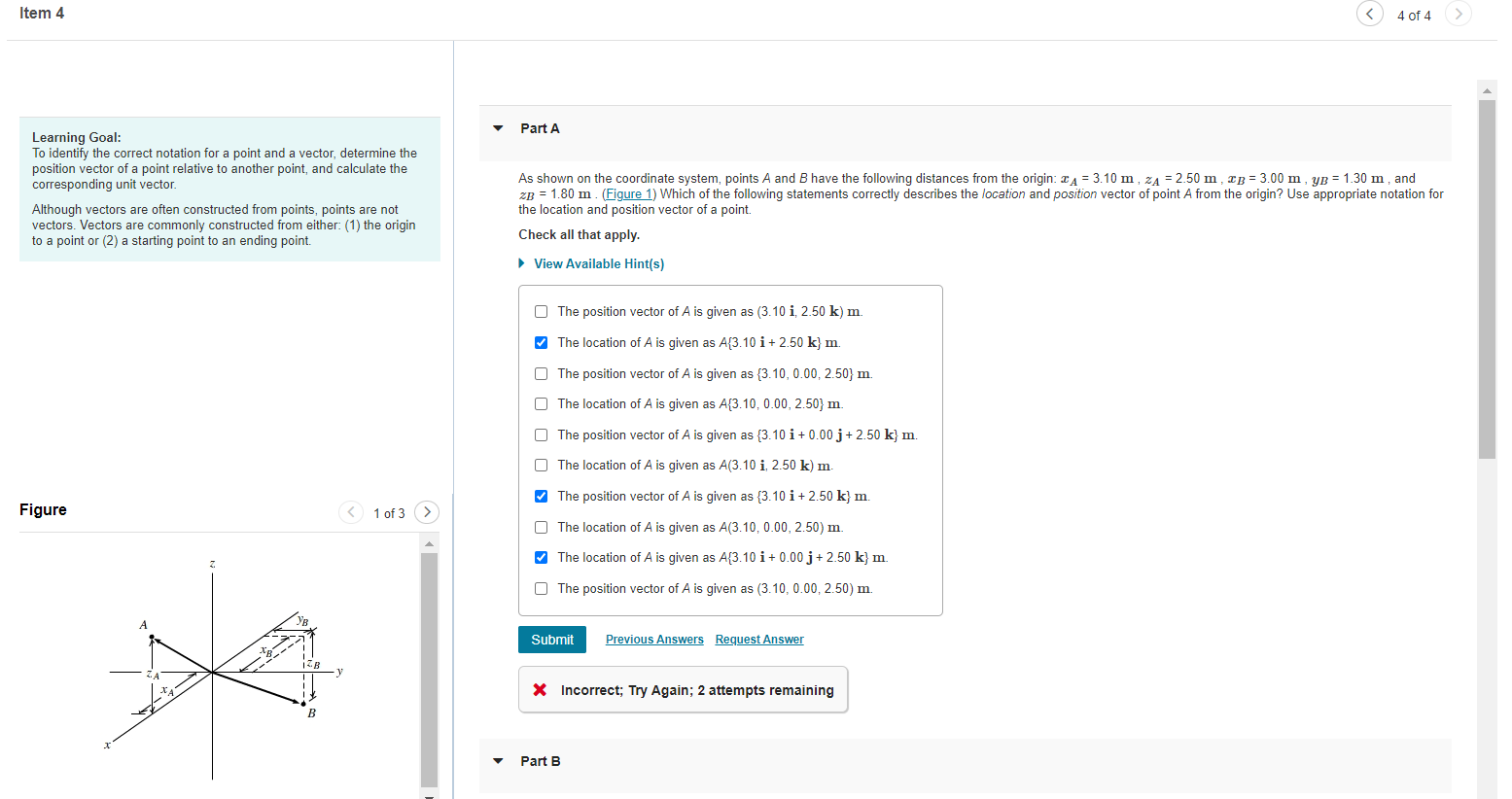Click the hint triangle next to View Available Hint(s)
The image size is (1512, 799).
[x=521, y=263]
